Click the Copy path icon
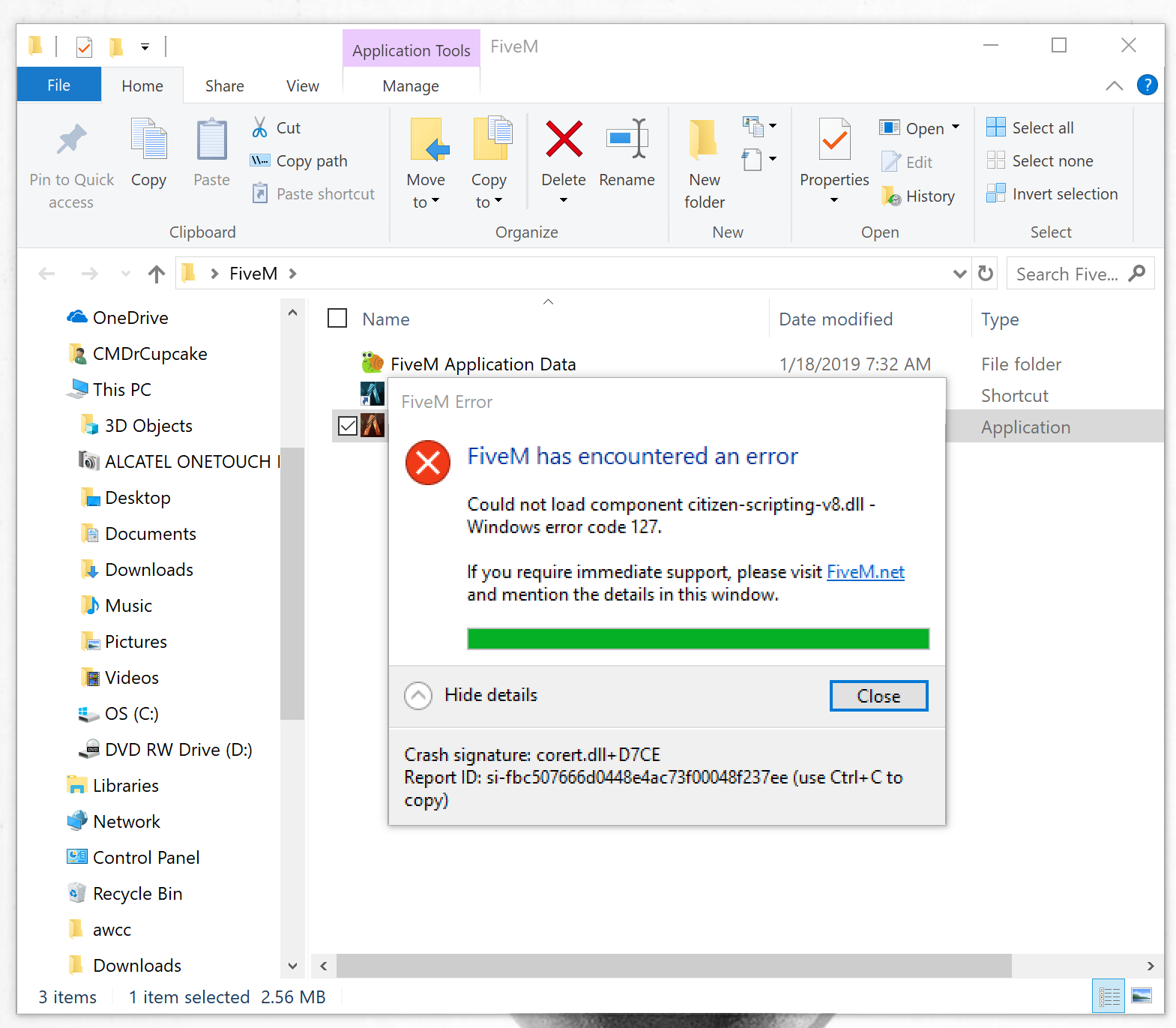1176x1028 pixels. click(259, 160)
